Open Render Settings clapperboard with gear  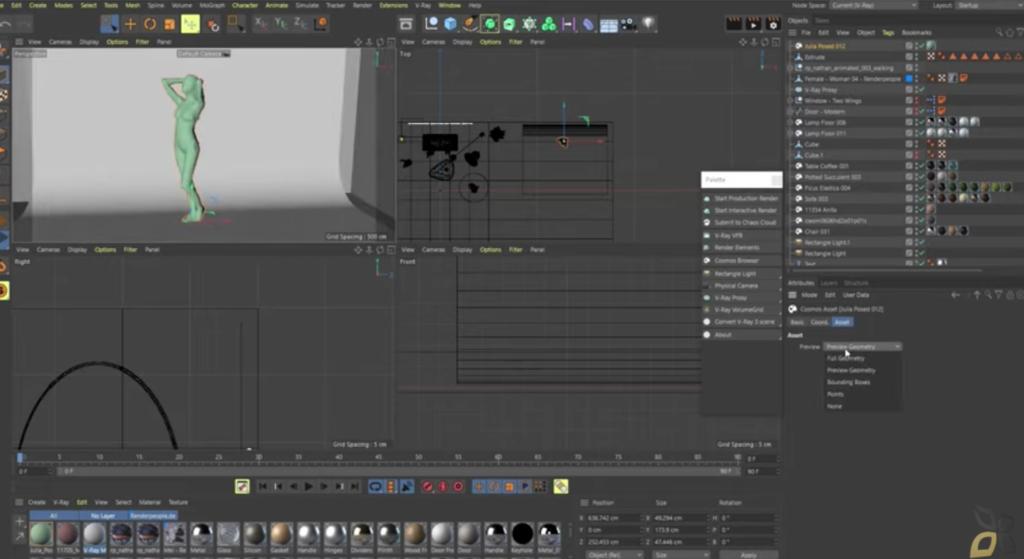pos(773,24)
